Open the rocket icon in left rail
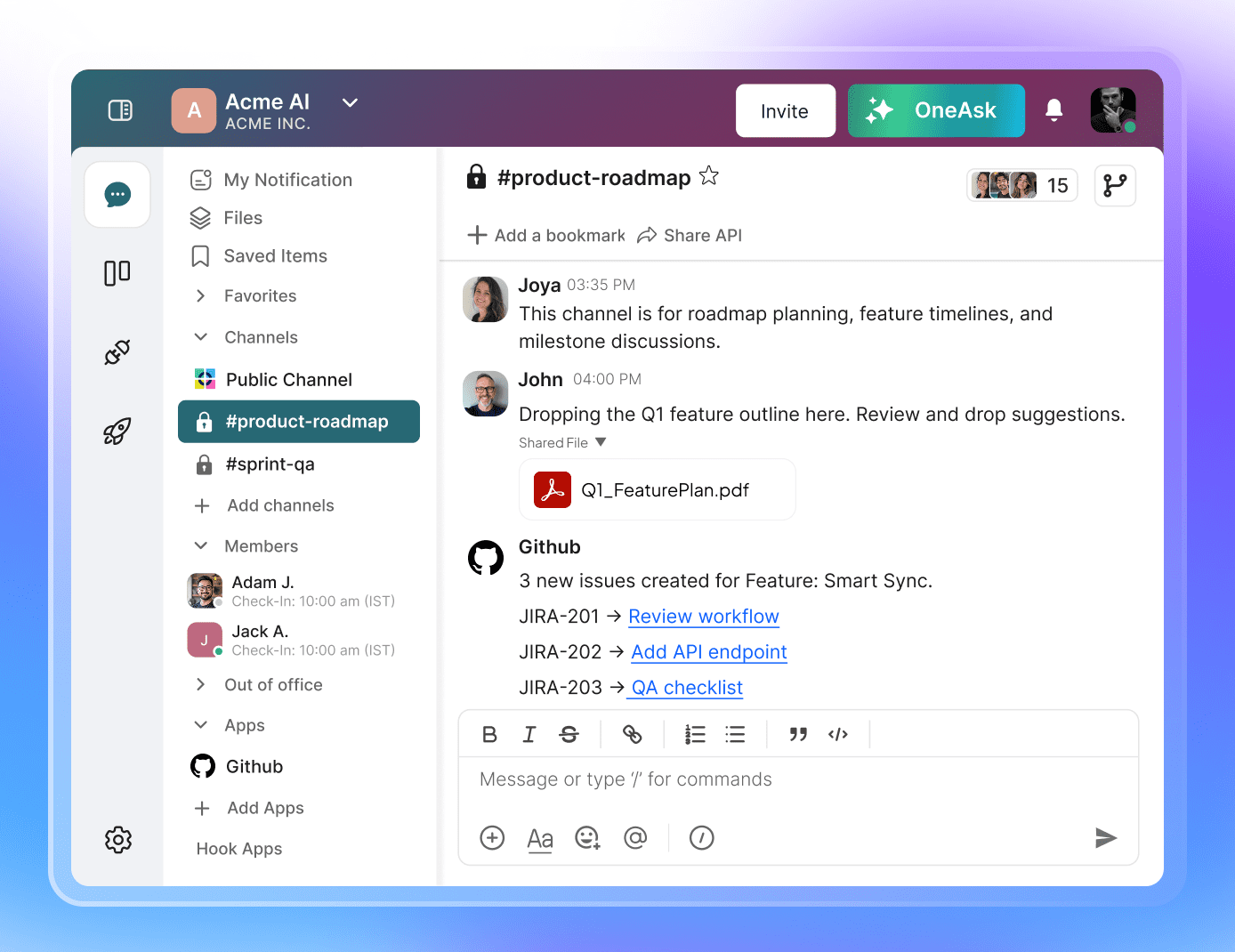The height and width of the screenshot is (952, 1235). coord(117,432)
